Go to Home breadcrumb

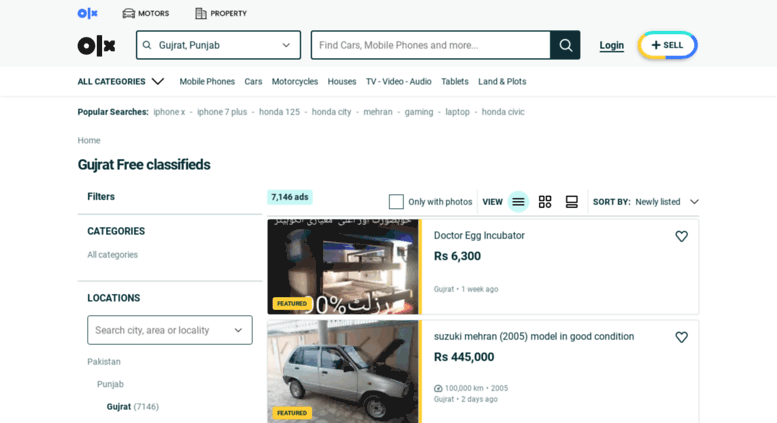coord(89,141)
